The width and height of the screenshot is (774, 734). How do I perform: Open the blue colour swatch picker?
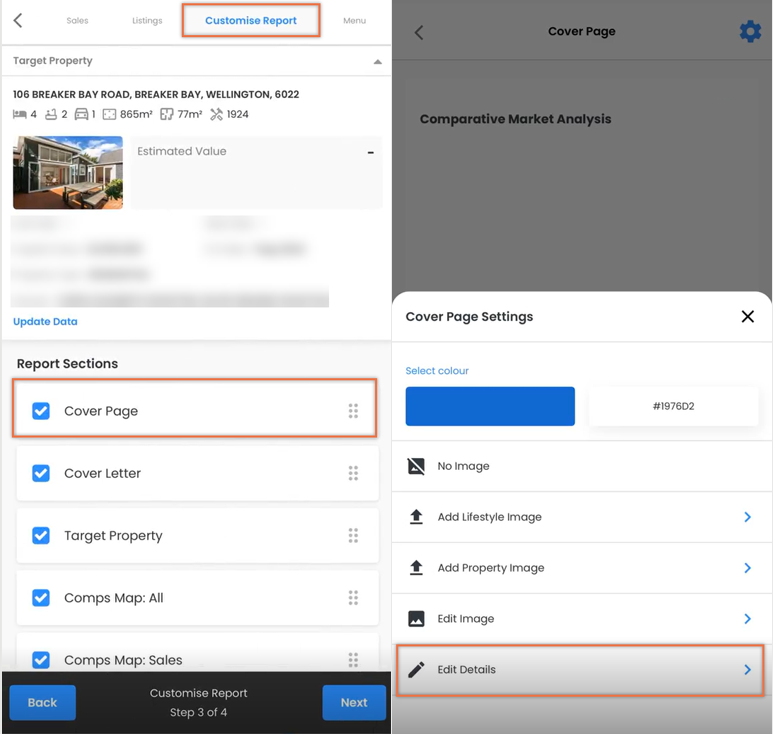coord(490,406)
